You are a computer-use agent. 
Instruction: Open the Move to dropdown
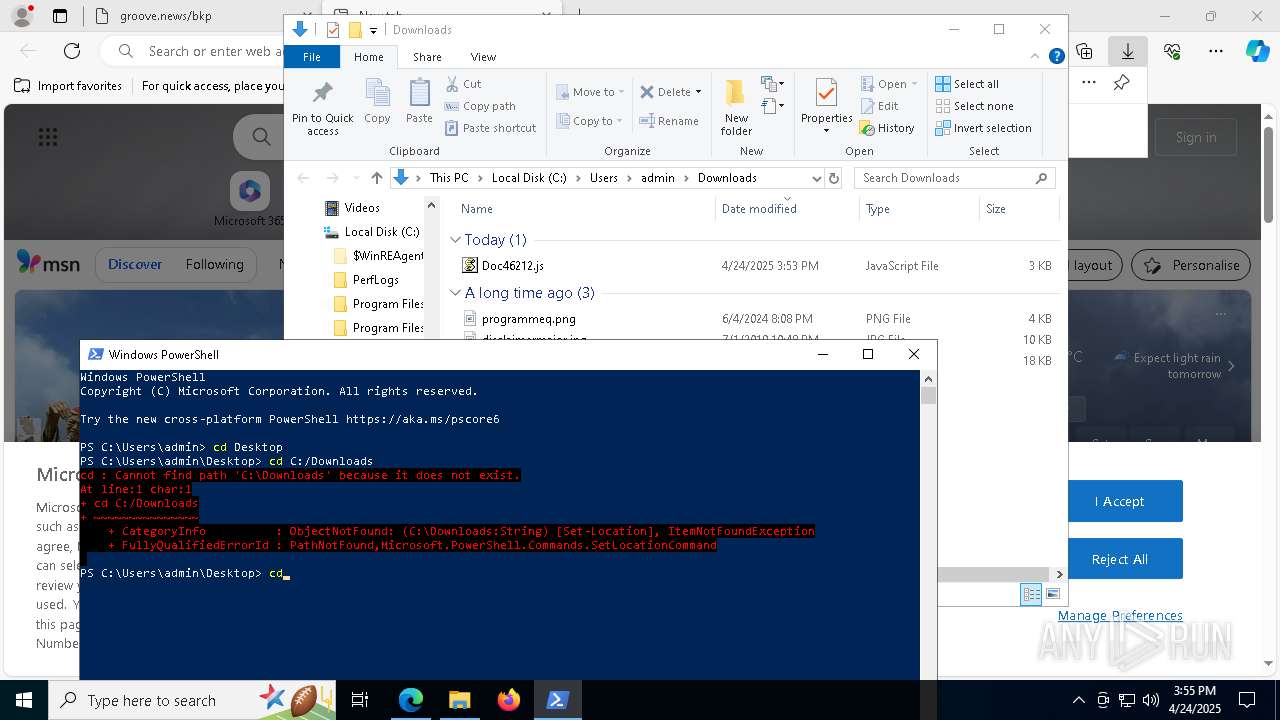coord(590,92)
